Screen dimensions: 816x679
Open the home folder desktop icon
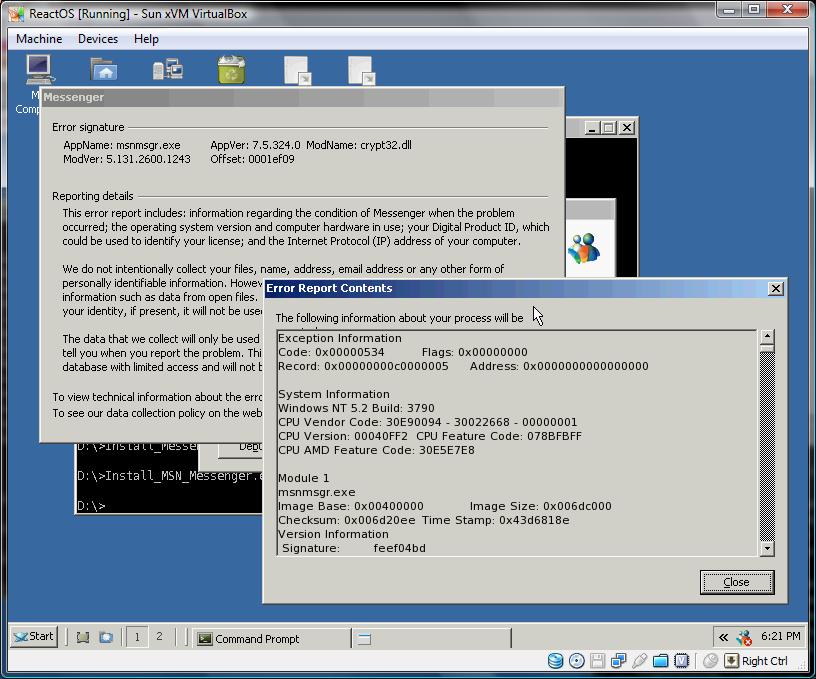click(104, 69)
